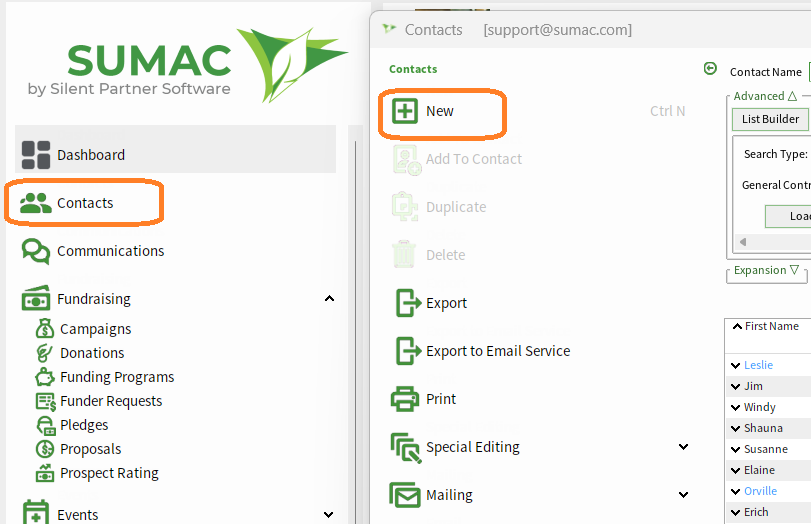This screenshot has width=811, height=524.
Task: Expand the Mailing submenu arrow
Action: point(684,495)
